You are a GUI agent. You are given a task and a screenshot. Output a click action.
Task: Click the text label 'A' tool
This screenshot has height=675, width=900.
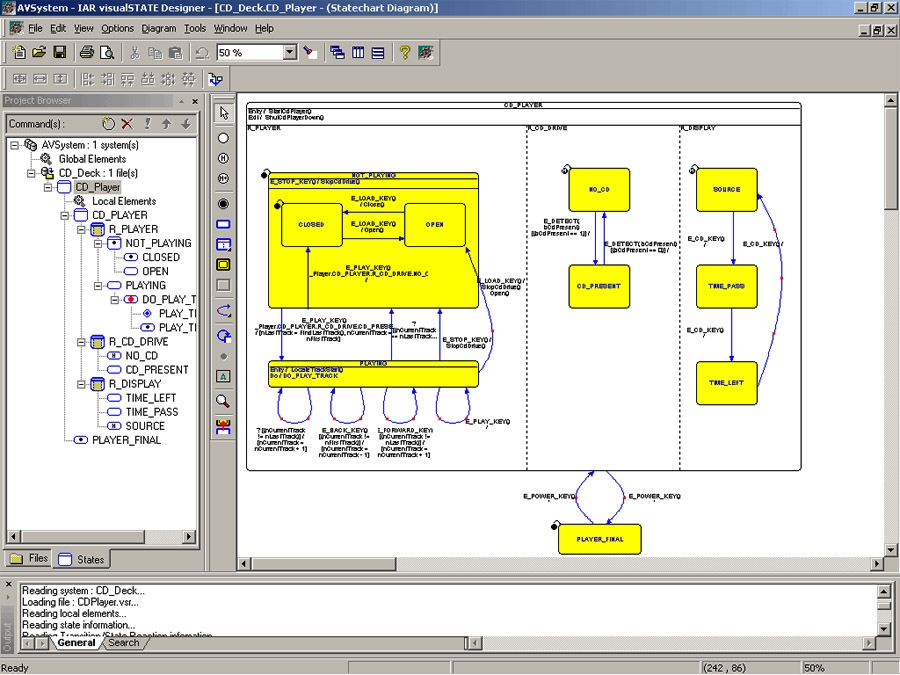tap(223, 376)
